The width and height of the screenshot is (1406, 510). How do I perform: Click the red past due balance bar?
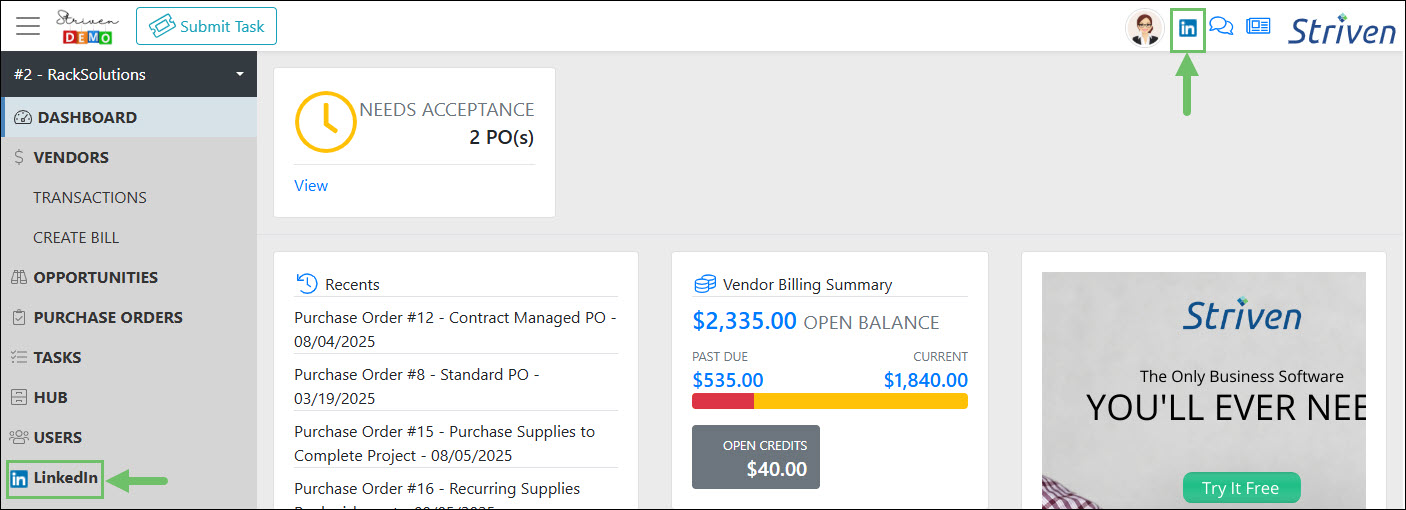722,401
